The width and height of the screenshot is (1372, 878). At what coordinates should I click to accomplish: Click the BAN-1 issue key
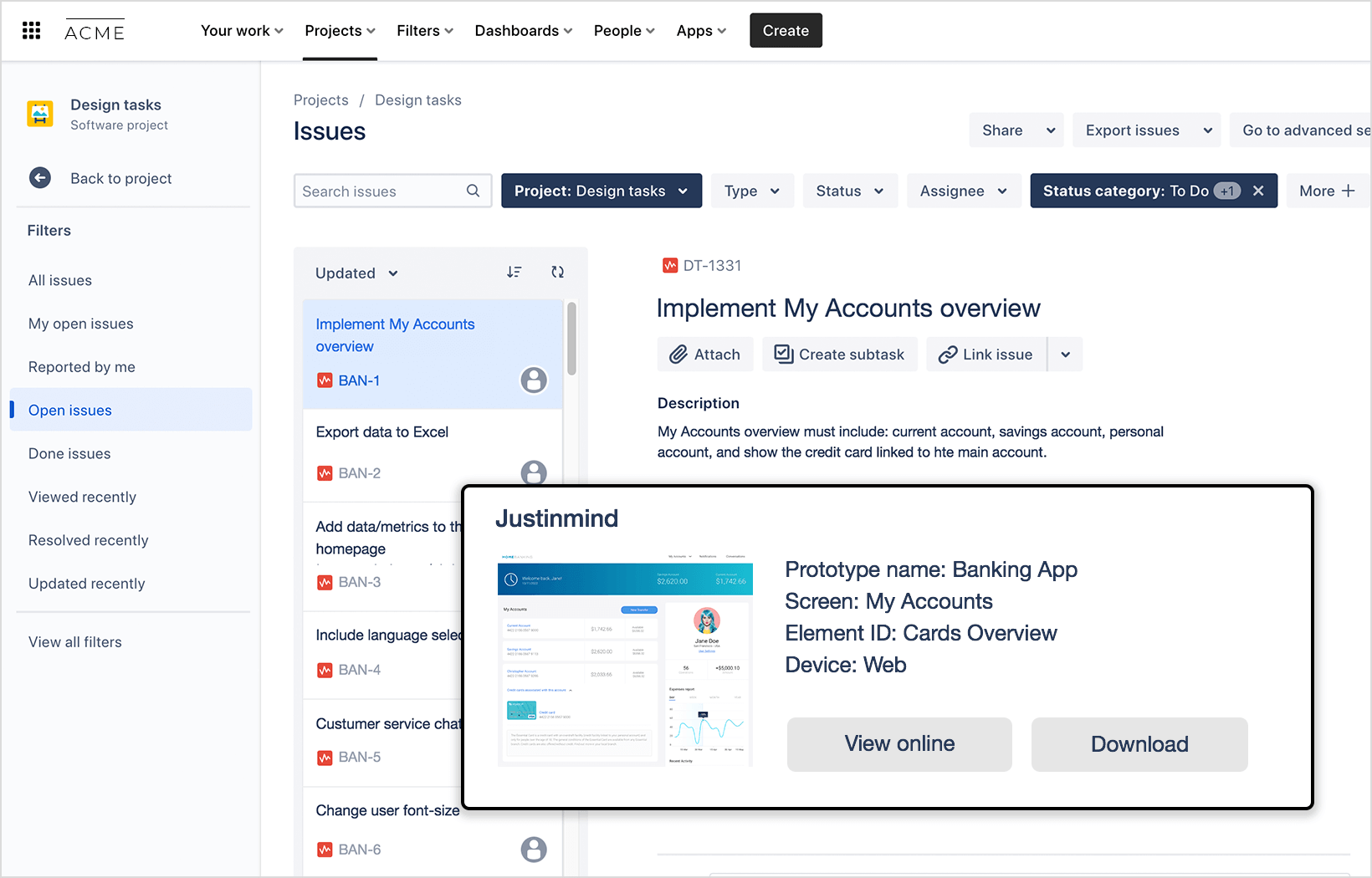pyautogui.click(x=359, y=380)
